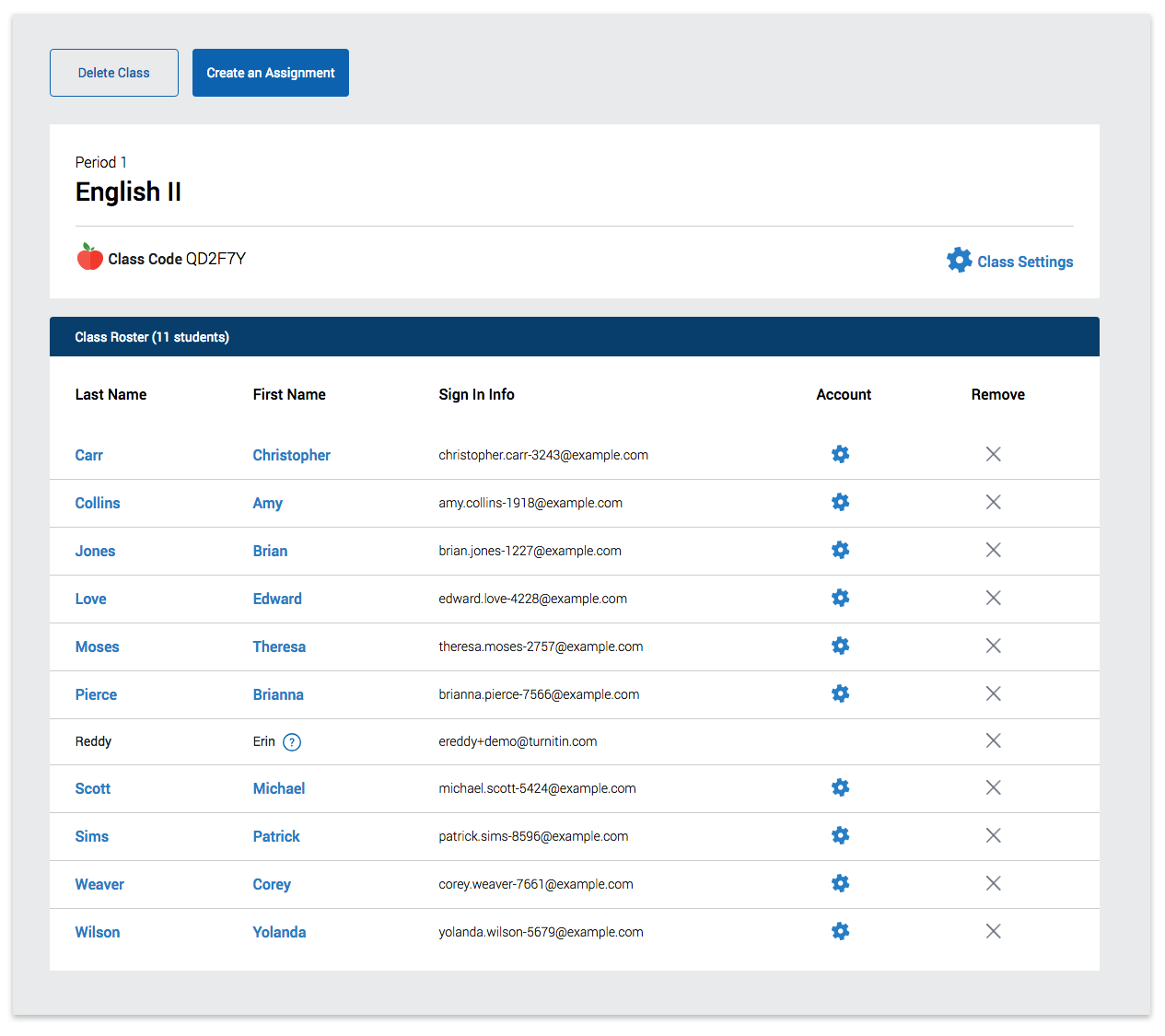Open the Class Settings link text

[1025, 262]
